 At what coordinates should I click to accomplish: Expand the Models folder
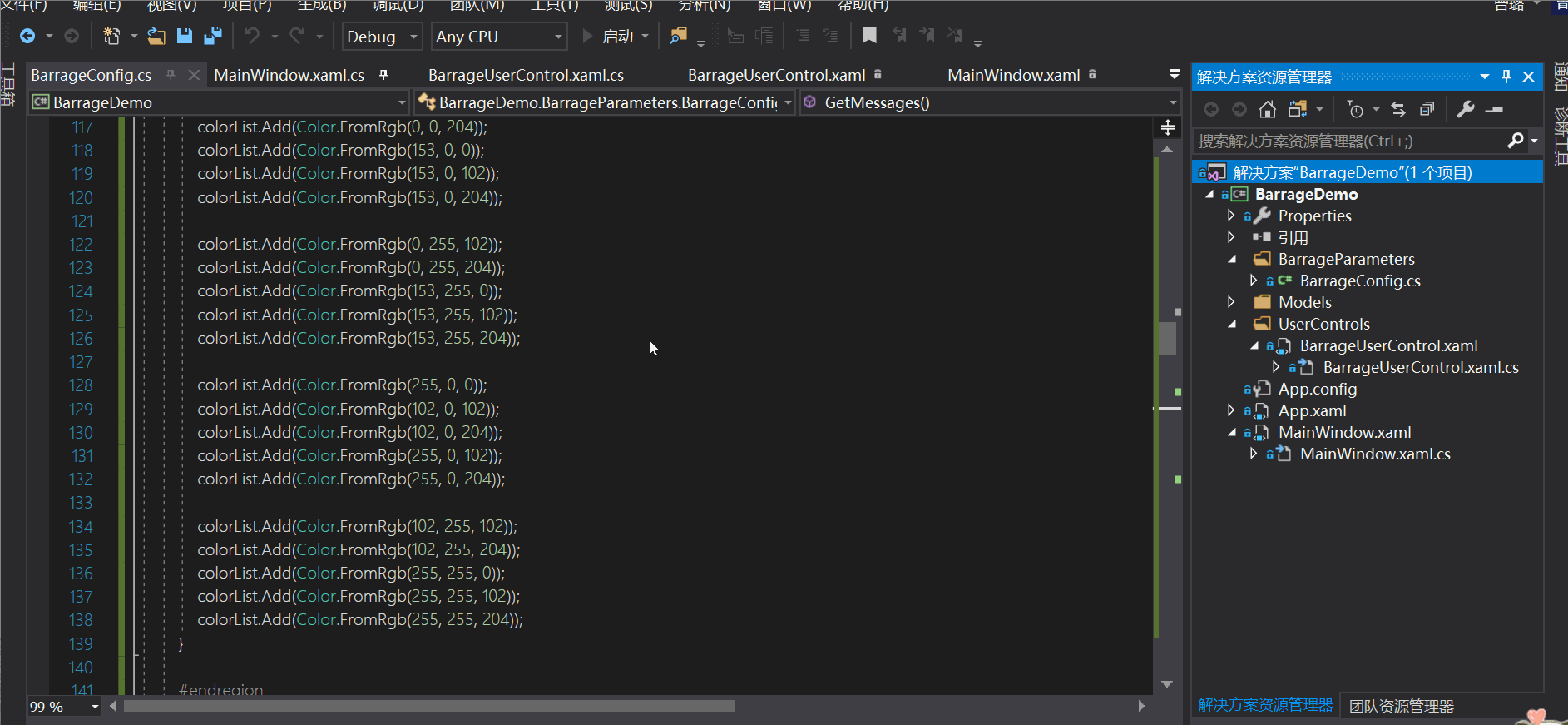1231,302
